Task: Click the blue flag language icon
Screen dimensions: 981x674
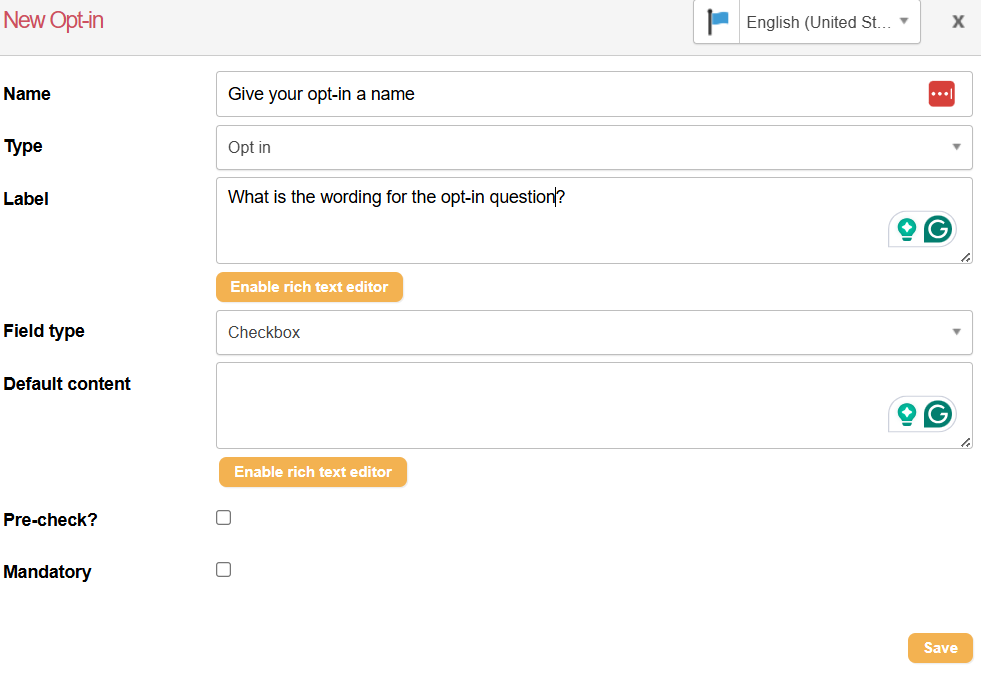Action: pyautogui.click(x=717, y=22)
